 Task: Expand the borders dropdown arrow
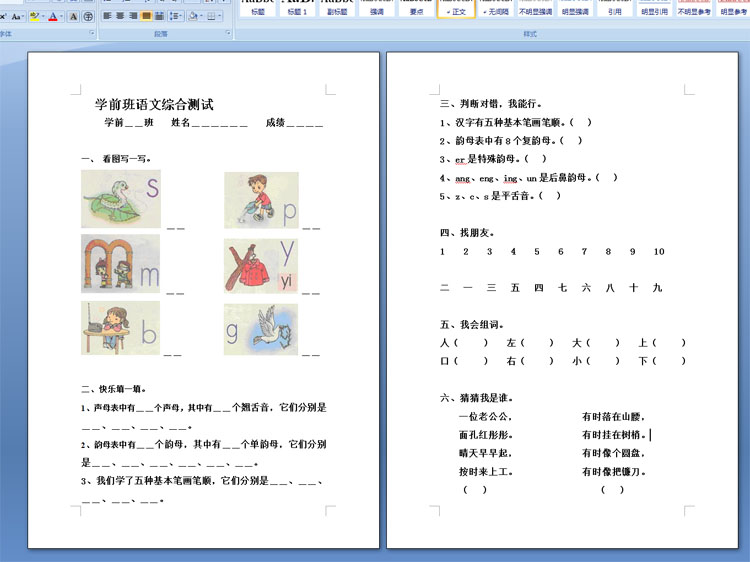pos(220,16)
